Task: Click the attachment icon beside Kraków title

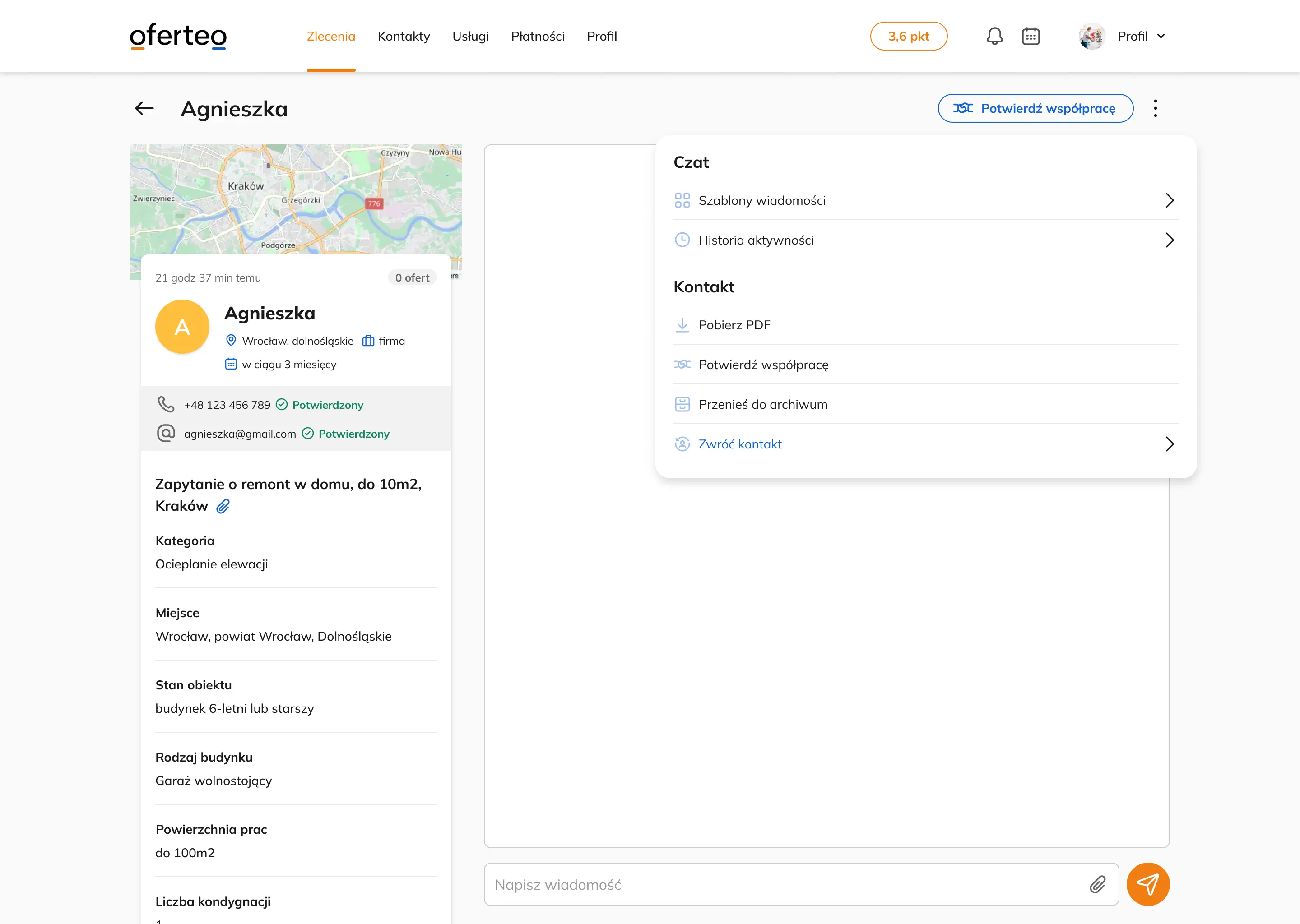Action: point(223,506)
